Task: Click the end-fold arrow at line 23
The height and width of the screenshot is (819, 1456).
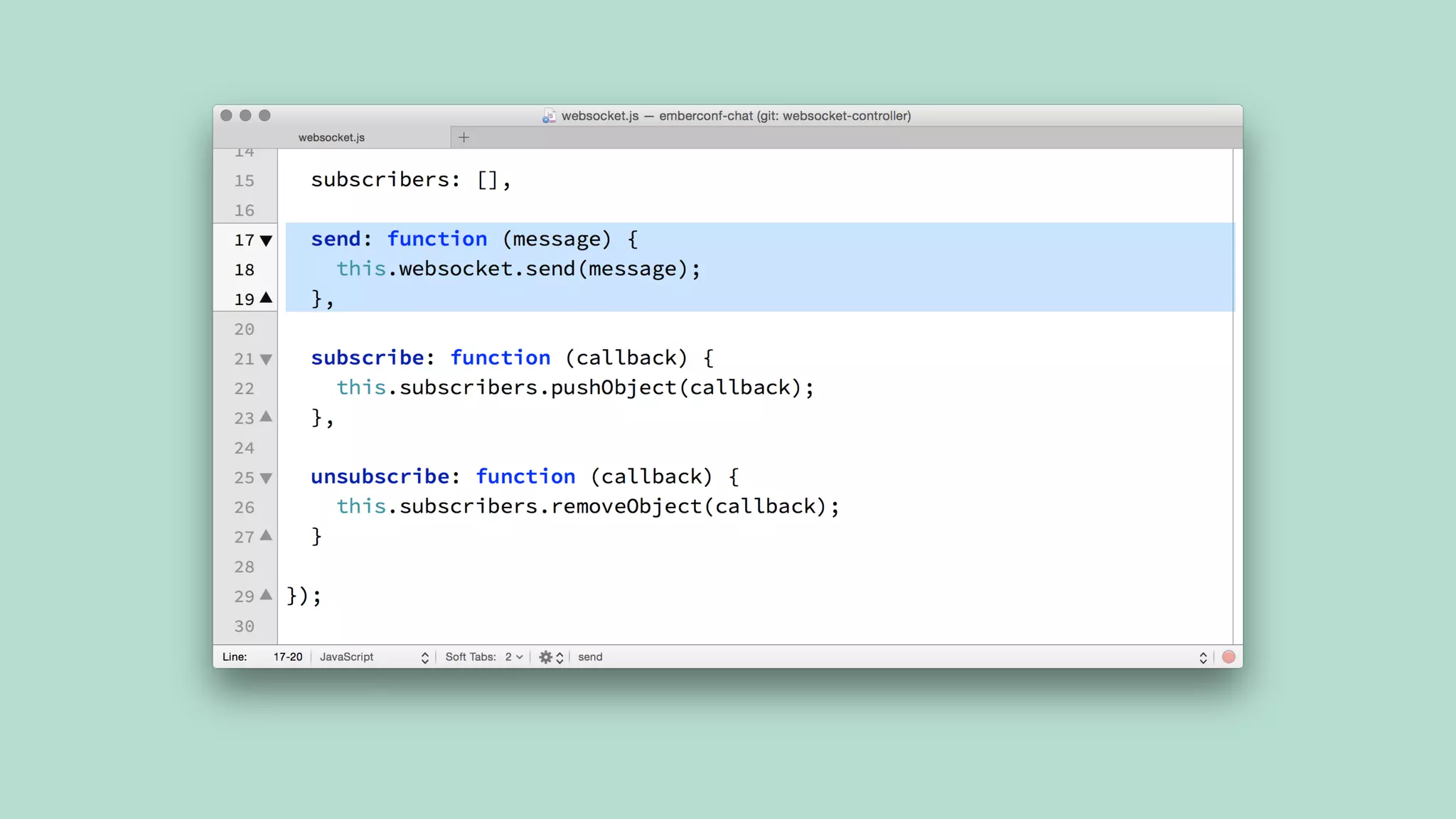Action: (266, 417)
